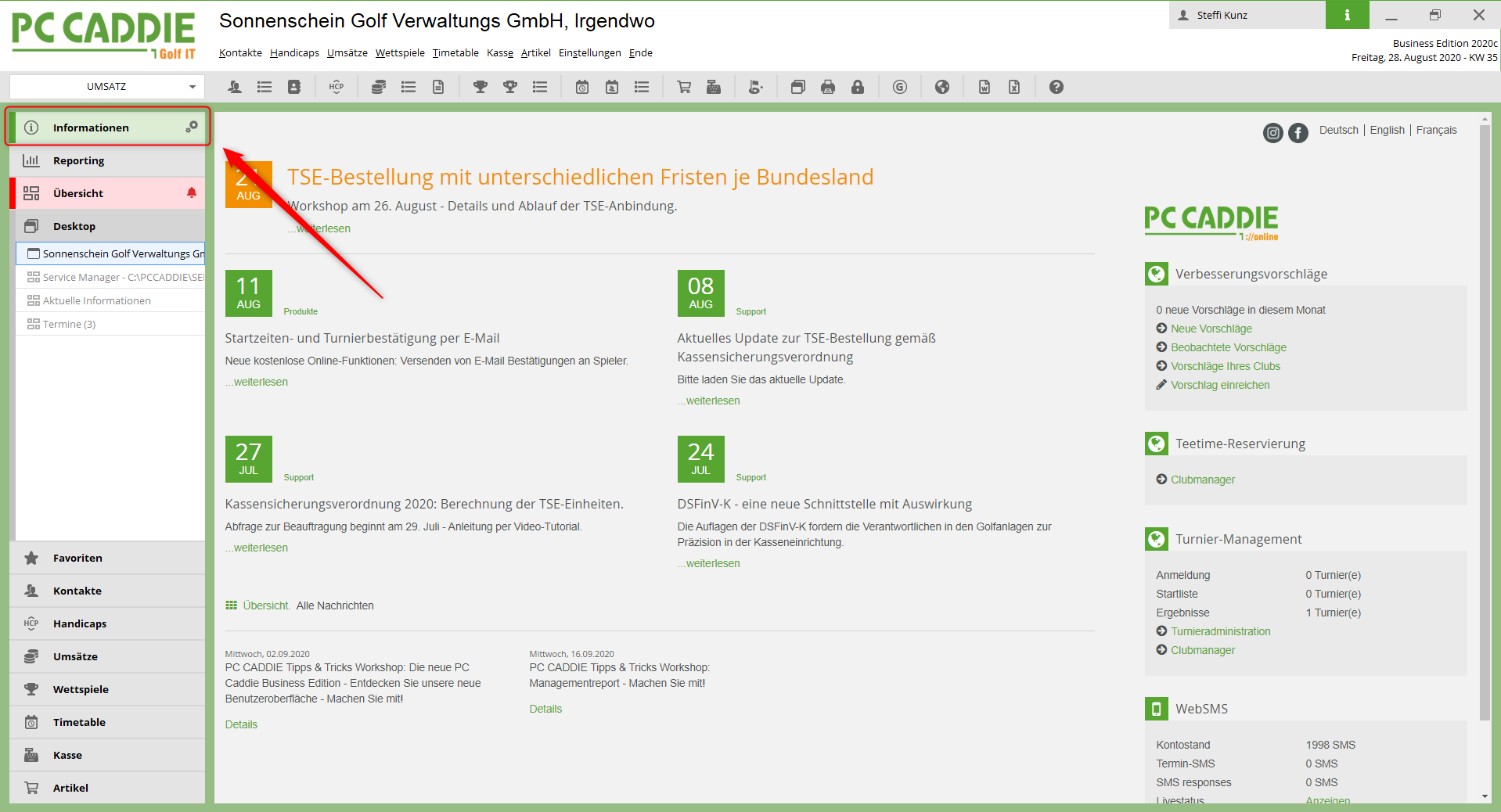Open the document page icon after the coins
Image resolution: width=1501 pixels, height=812 pixels.
(438, 87)
